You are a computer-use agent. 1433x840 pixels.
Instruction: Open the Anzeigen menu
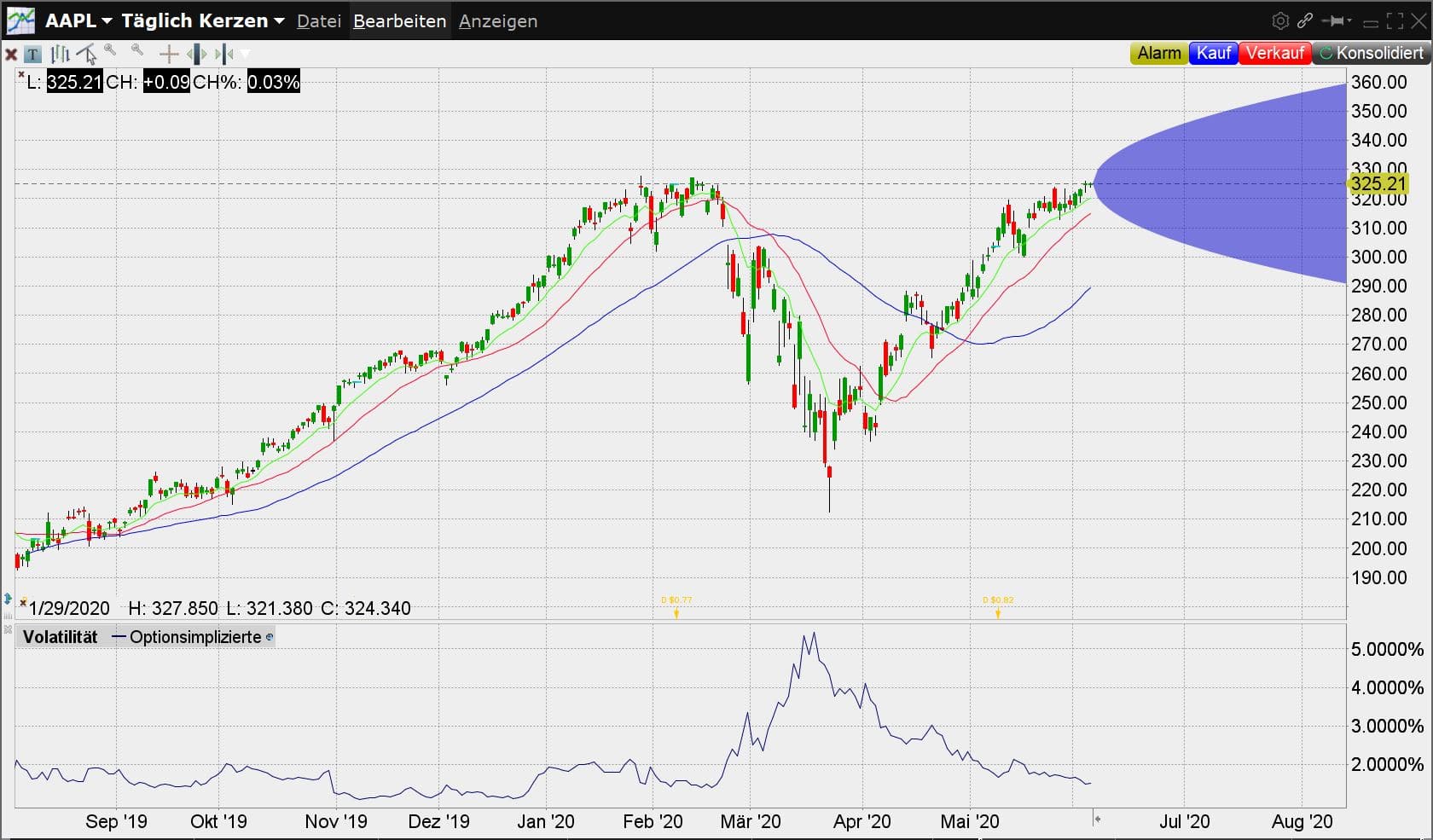[498, 21]
